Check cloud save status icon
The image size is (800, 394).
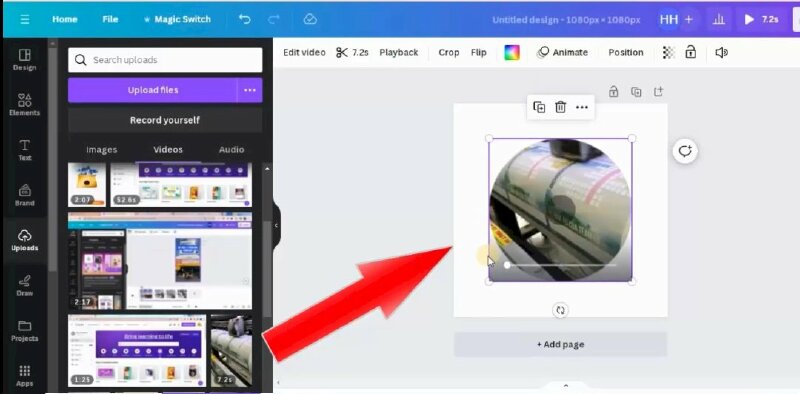310,19
